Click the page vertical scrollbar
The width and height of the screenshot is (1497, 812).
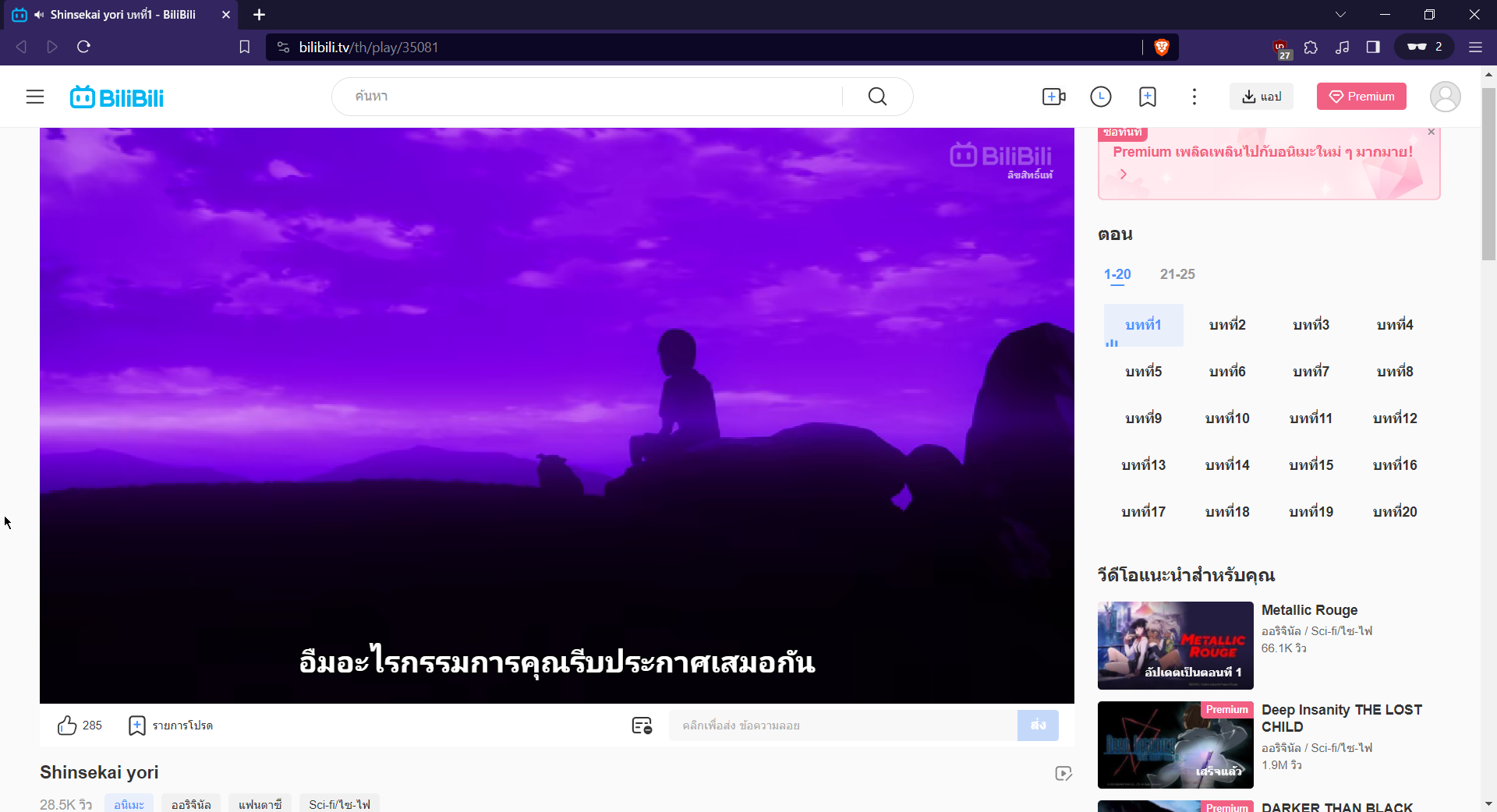point(1488,173)
